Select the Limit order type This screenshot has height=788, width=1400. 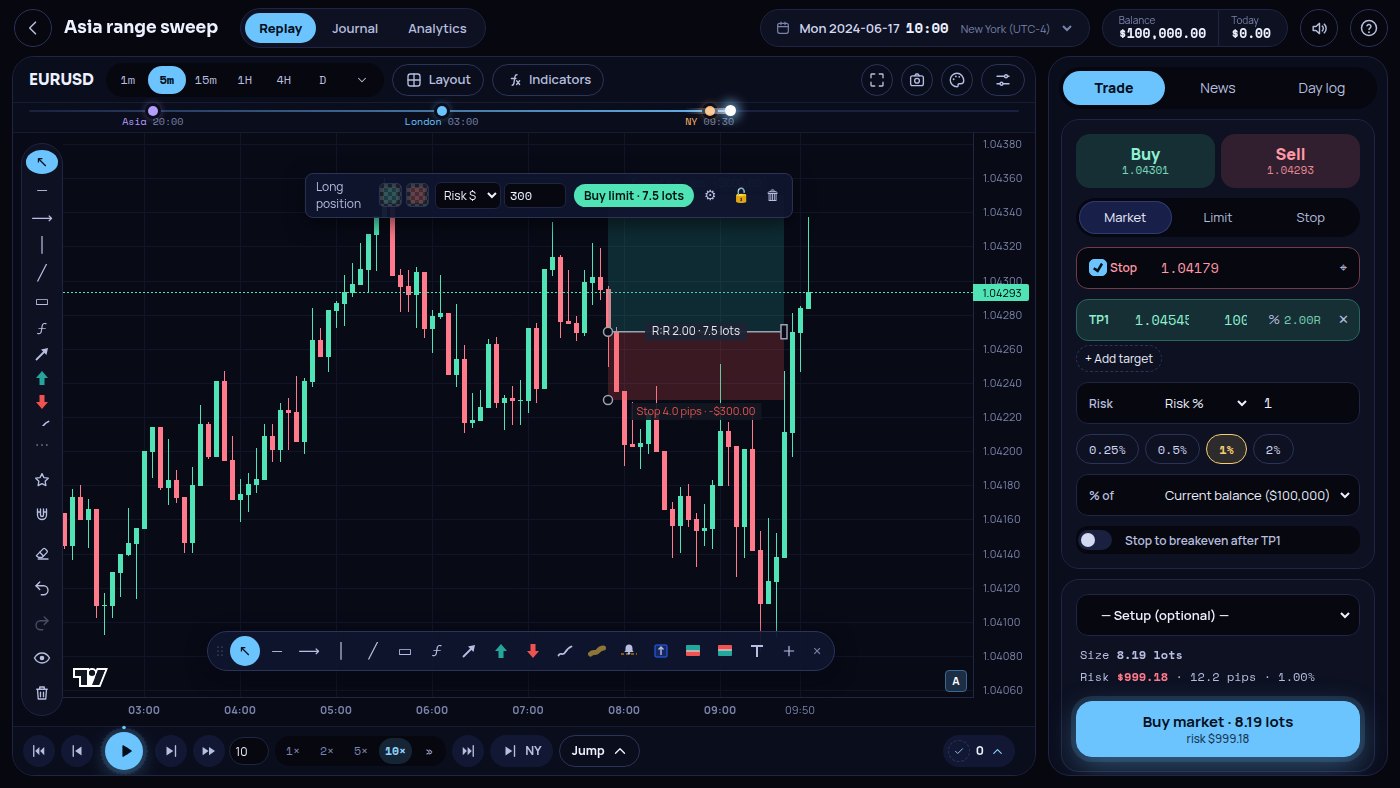1217,217
